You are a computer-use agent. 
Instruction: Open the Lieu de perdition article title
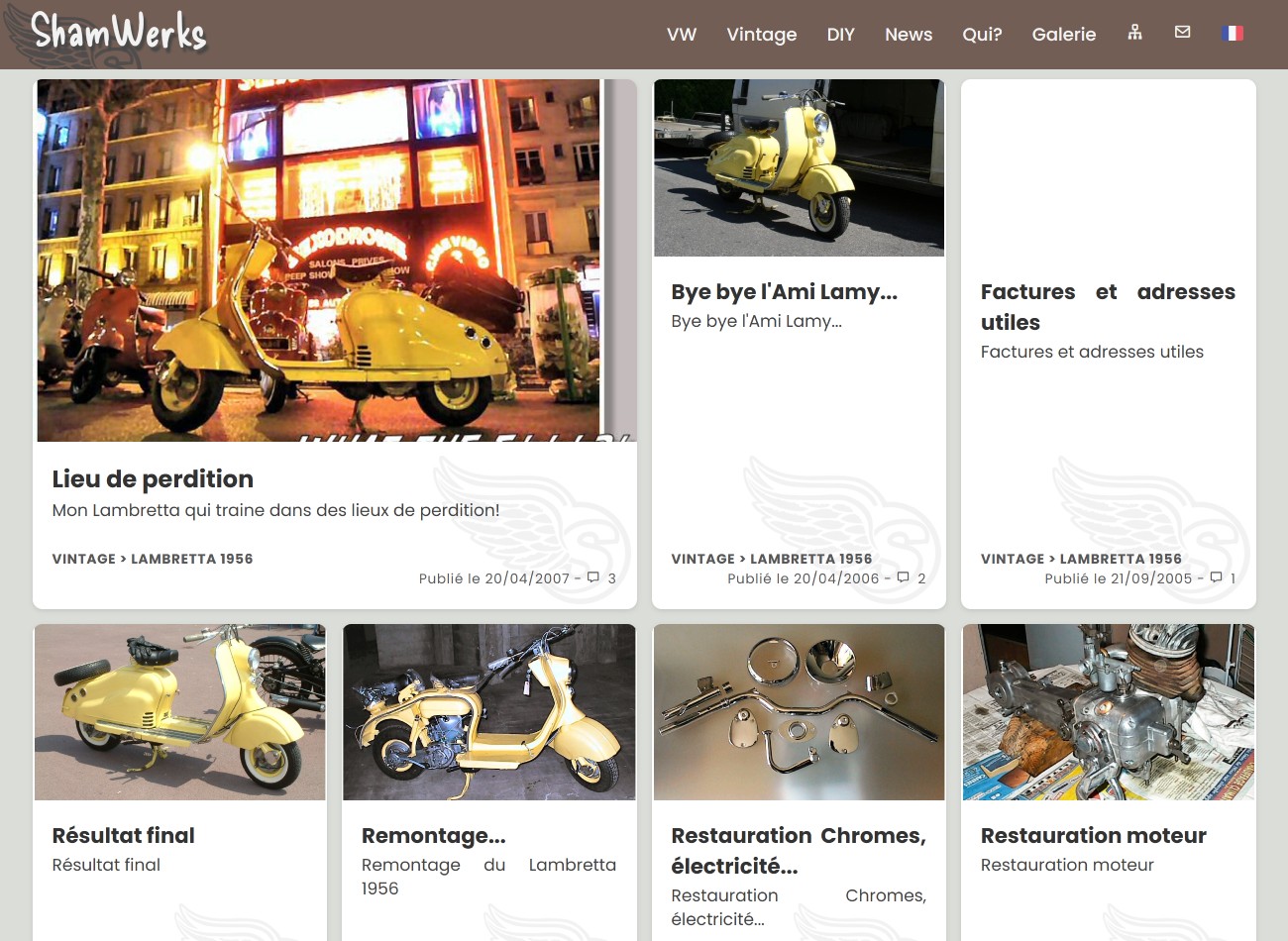point(153,479)
